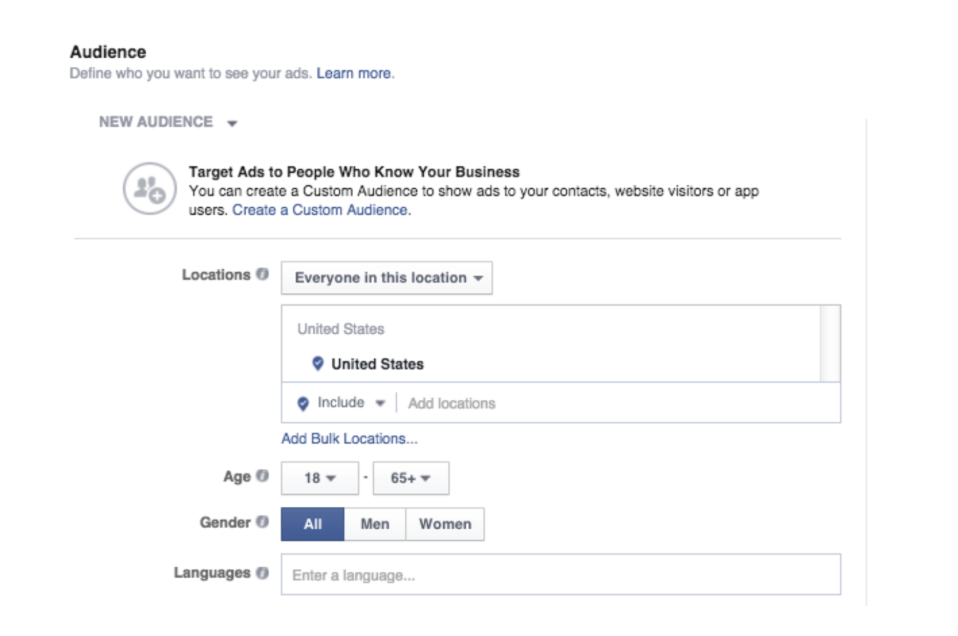Open the maximum age 65+ dropdown
This screenshot has width=958, height=636.
(x=410, y=478)
